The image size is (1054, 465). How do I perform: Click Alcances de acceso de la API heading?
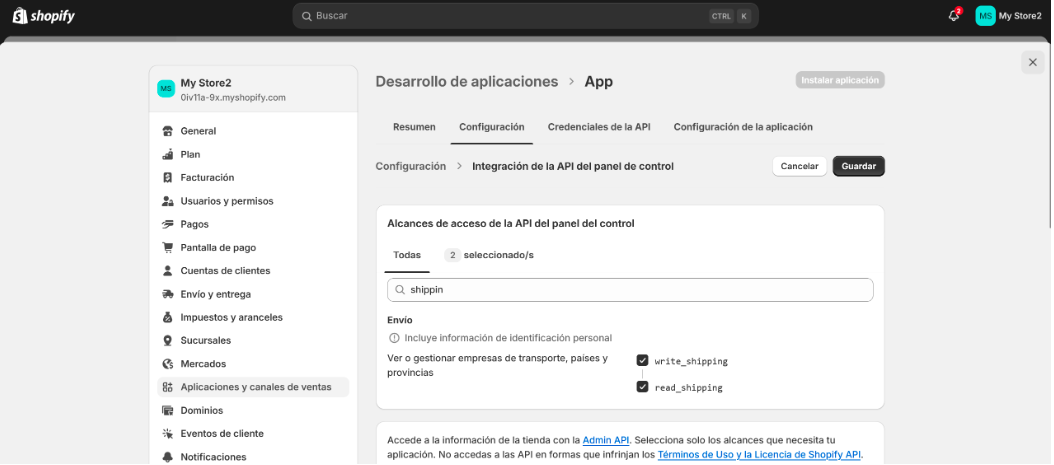[511, 224]
